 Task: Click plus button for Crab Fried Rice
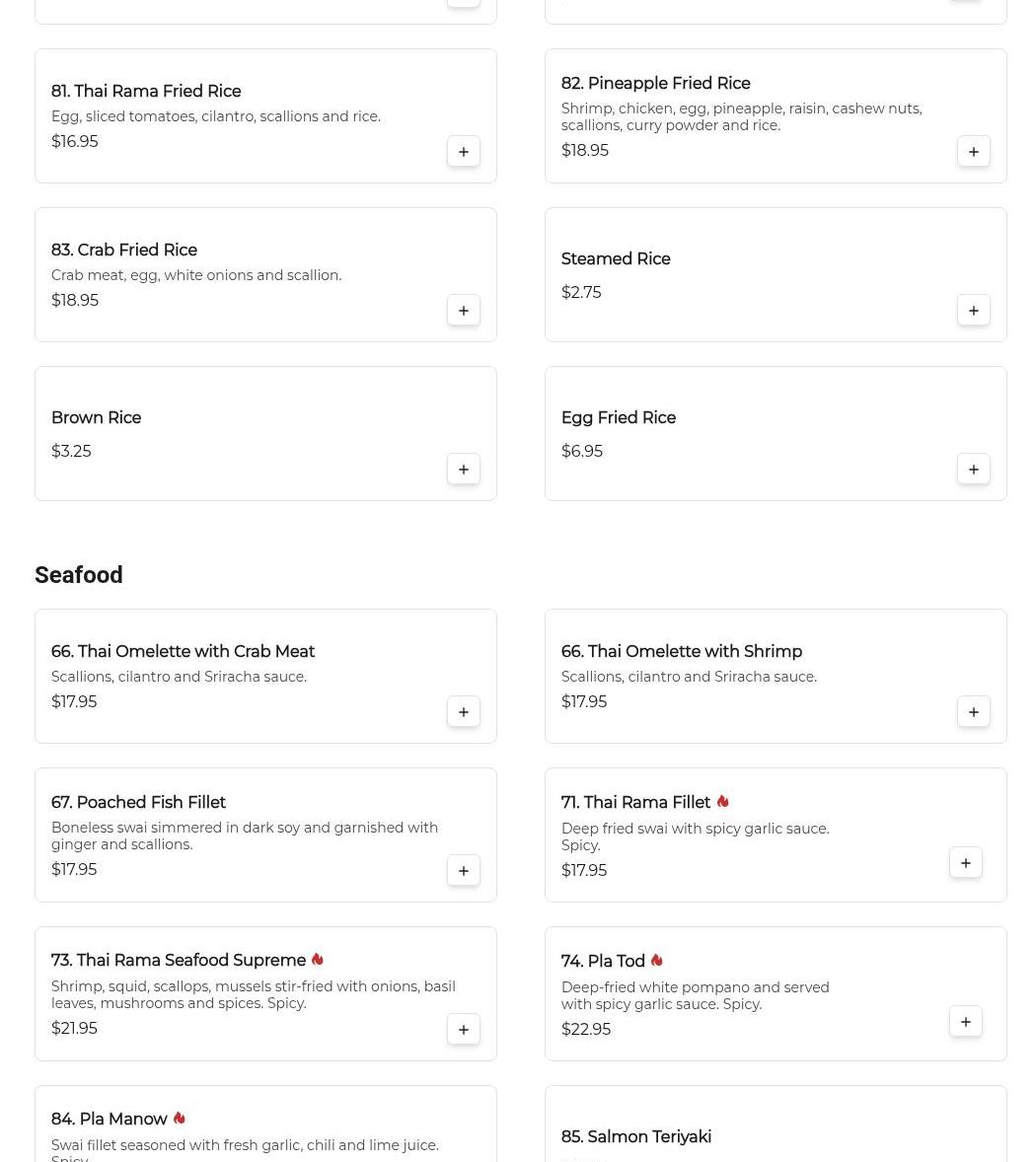pyautogui.click(x=464, y=311)
